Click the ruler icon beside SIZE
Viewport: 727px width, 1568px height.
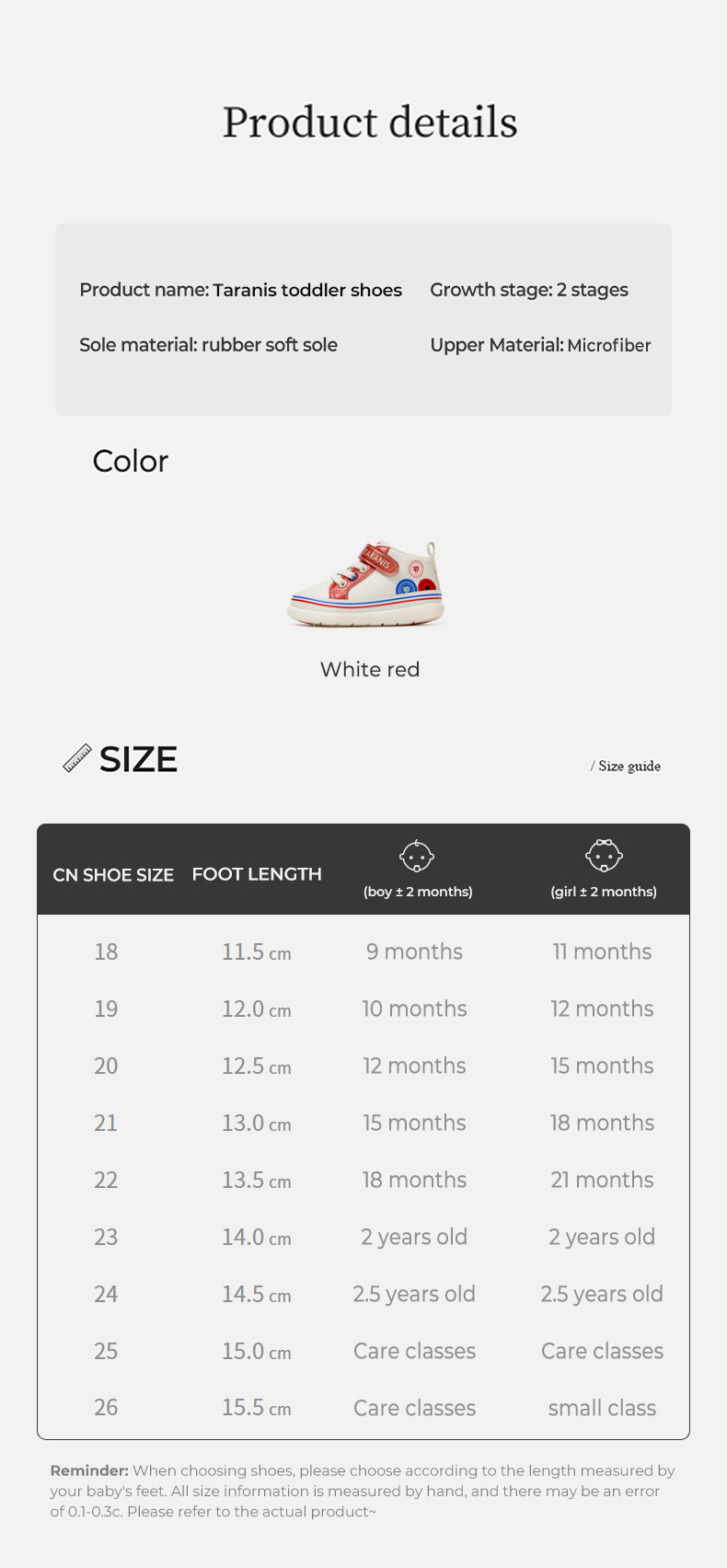pos(77,758)
